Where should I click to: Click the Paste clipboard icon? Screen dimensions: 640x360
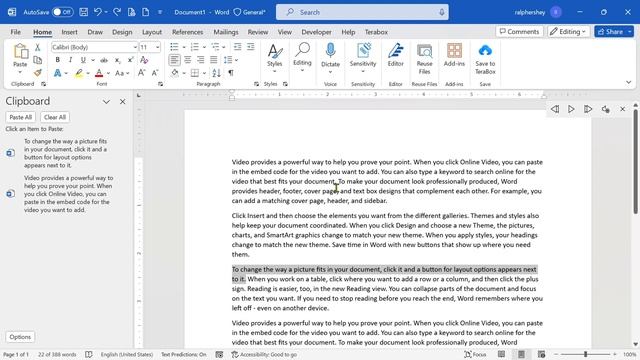coord(20,51)
